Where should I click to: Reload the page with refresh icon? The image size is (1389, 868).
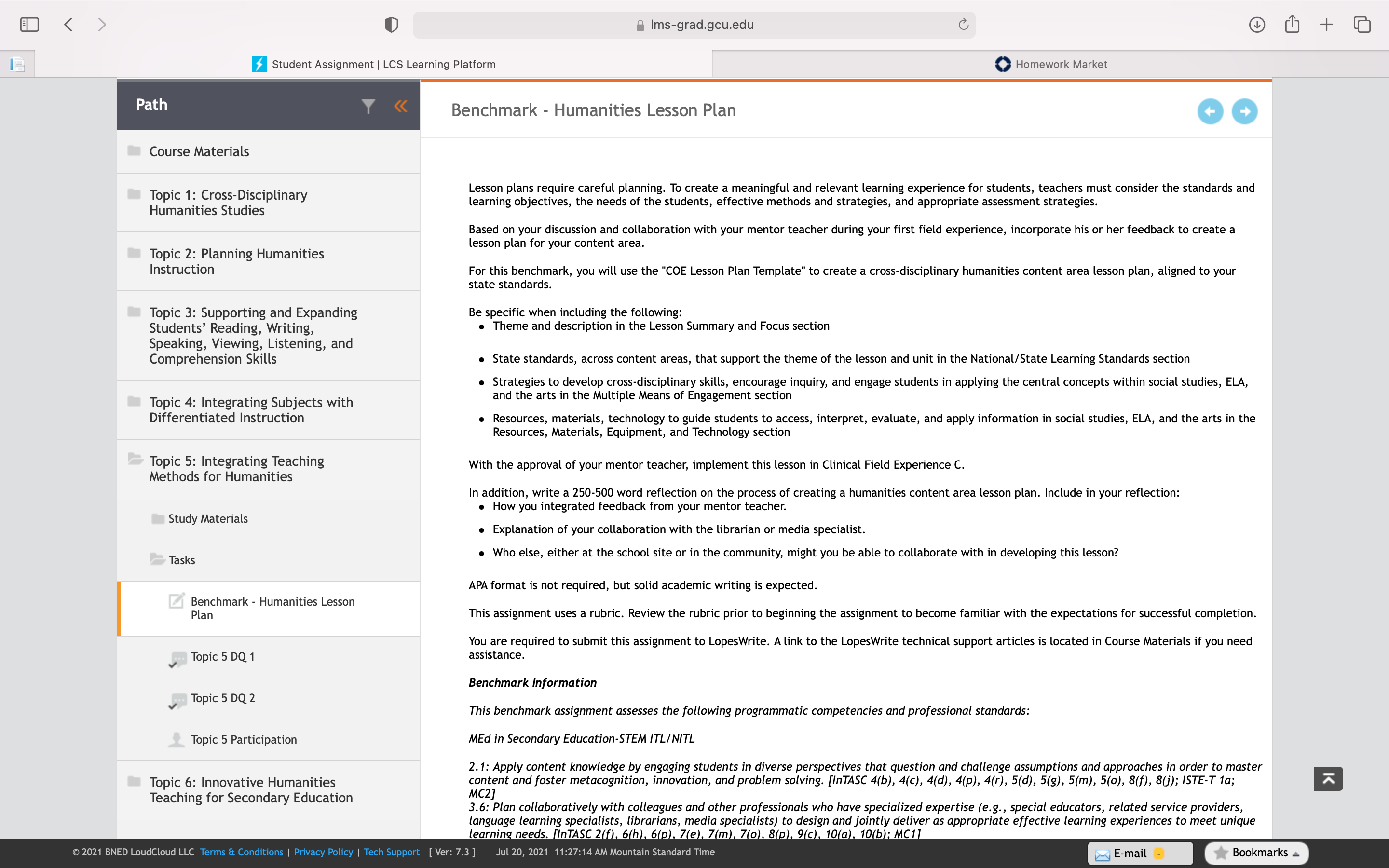coord(963,24)
